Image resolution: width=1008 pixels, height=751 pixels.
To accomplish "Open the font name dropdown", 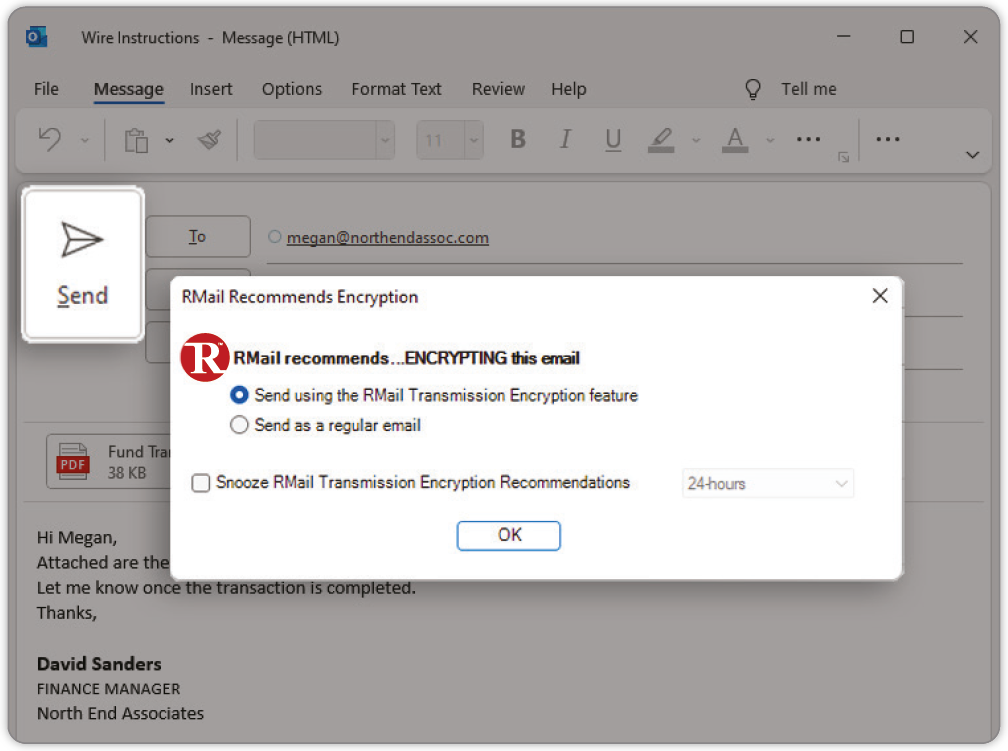I will 385,140.
